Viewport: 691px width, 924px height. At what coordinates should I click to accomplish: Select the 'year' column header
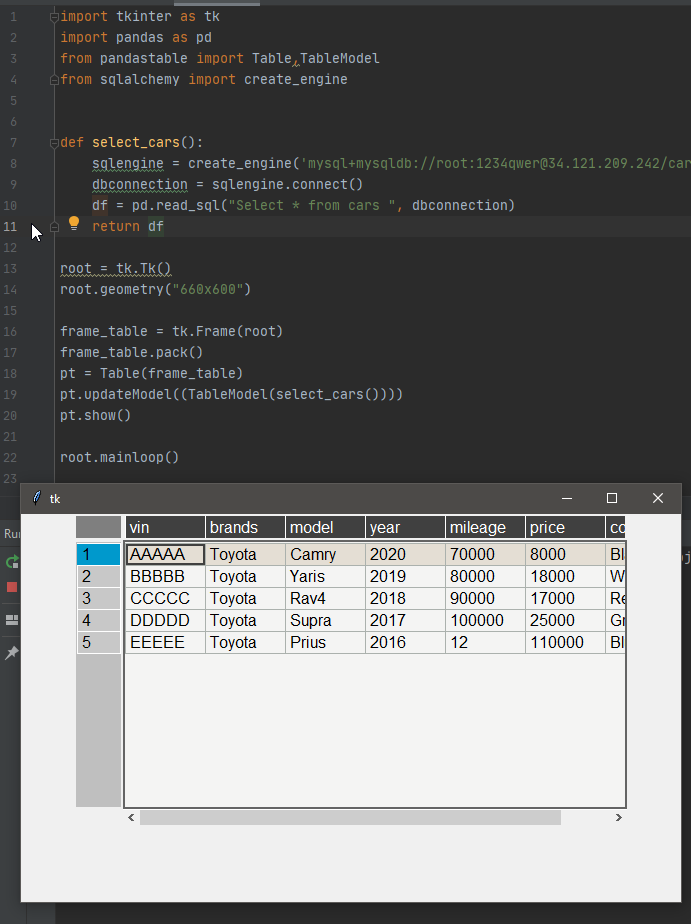tap(405, 527)
